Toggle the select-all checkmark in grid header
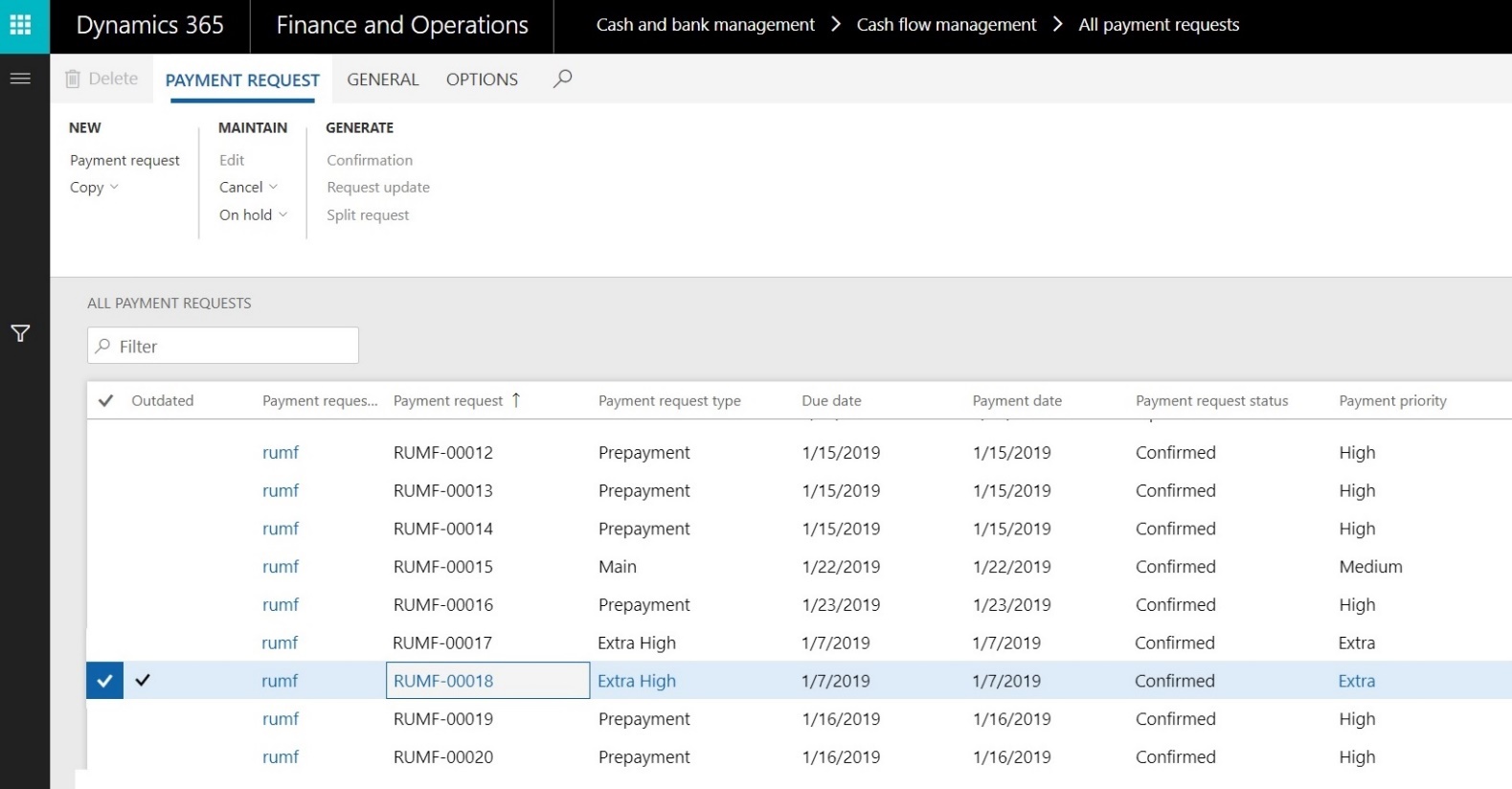The image size is (1512, 789). [106, 400]
